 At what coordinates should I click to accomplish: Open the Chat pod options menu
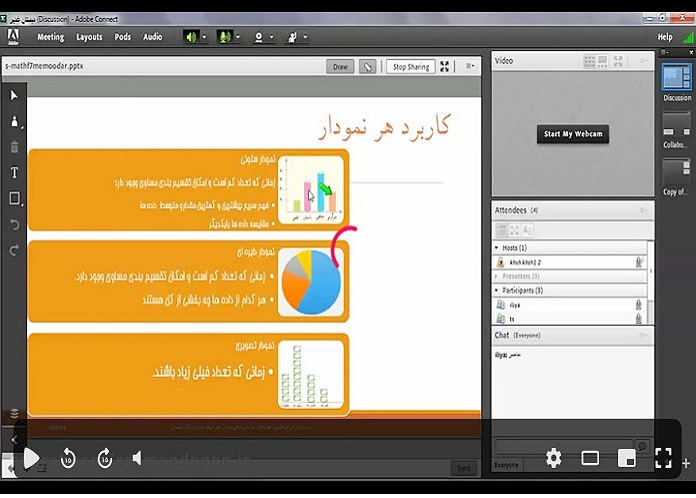pyautogui.click(x=643, y=335)
